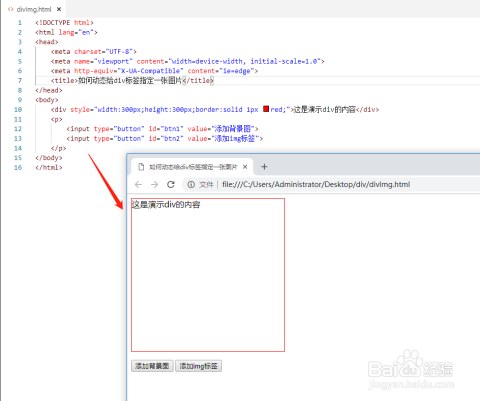This screenshot has width=480, height=401.
Task: Click the site info icon in address bar
Action: (191, 184)
